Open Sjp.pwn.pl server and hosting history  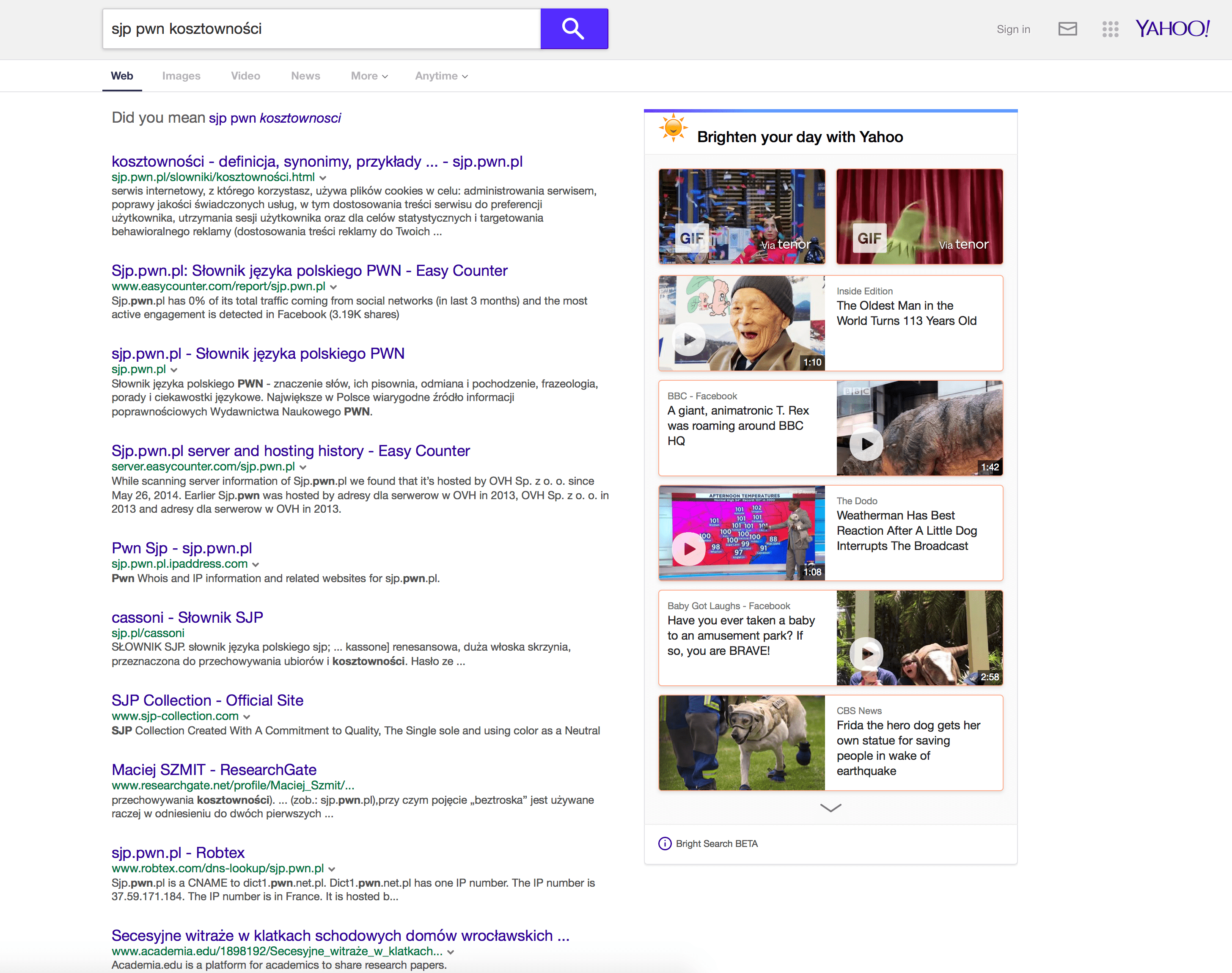click(x=291, y=451)
